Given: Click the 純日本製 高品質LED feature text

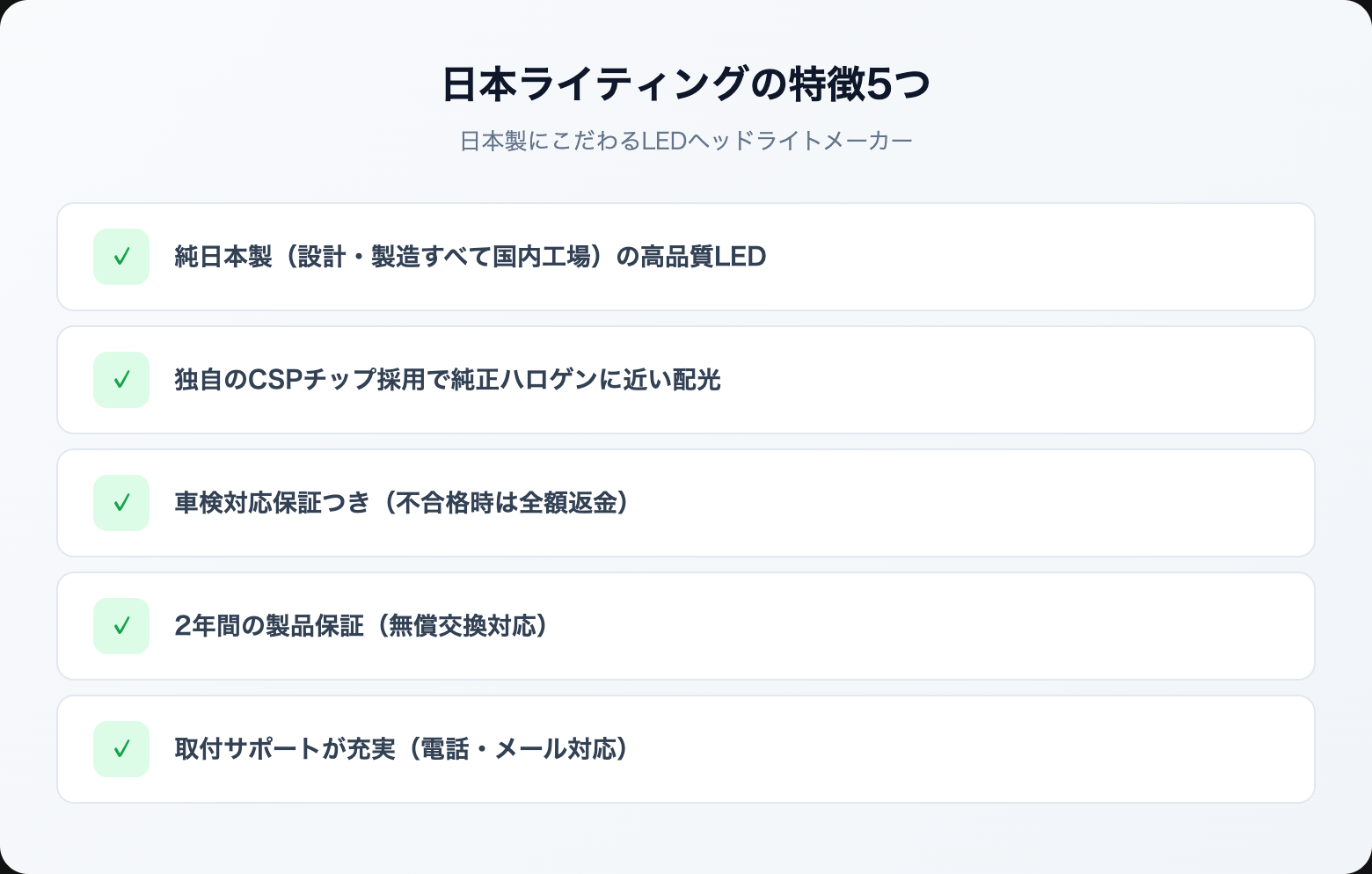Looking at the screenshot, I should [470, 257].
